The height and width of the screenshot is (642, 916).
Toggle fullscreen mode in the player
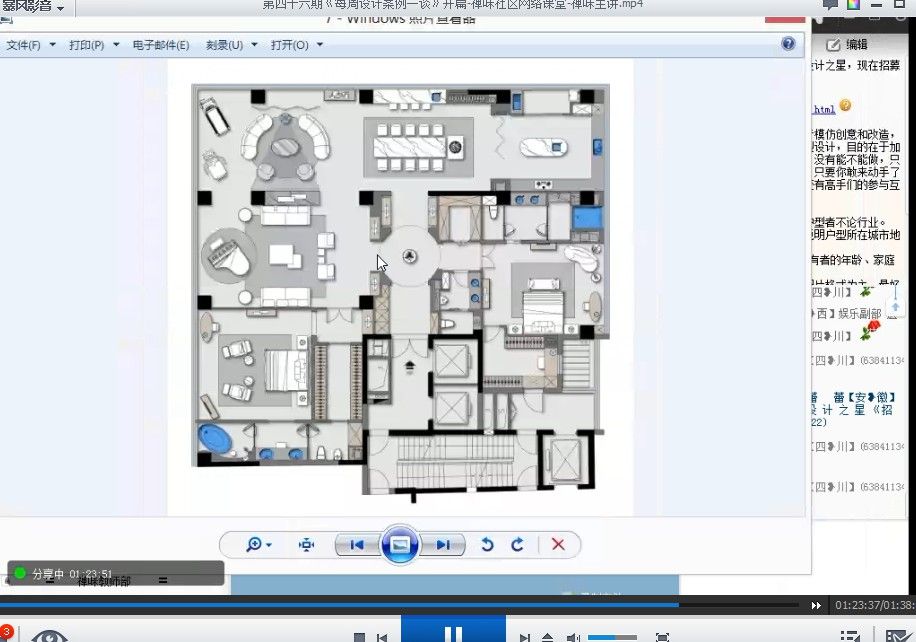point(662,637)
